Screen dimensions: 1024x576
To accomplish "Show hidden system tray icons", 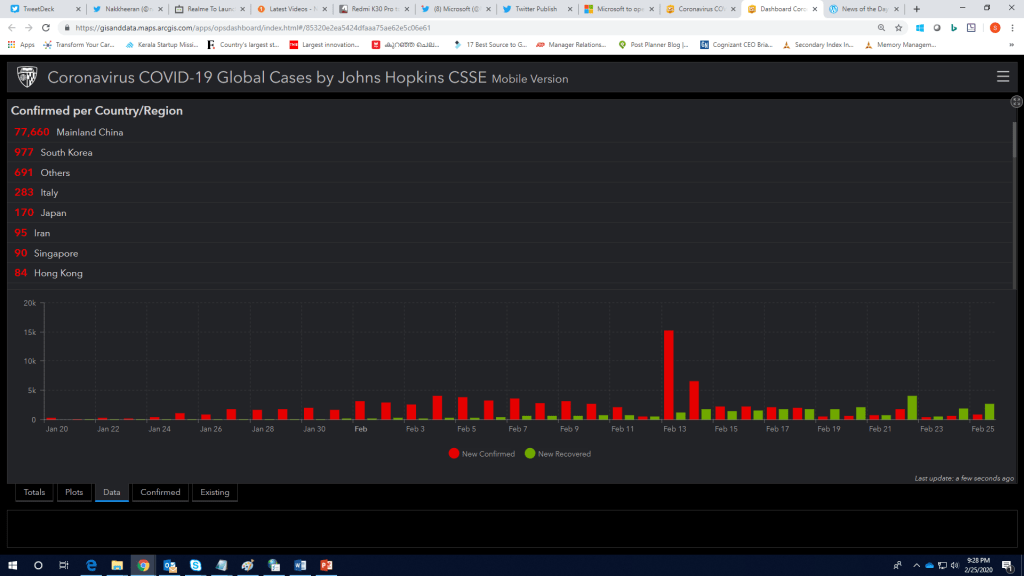I will 914,565.
